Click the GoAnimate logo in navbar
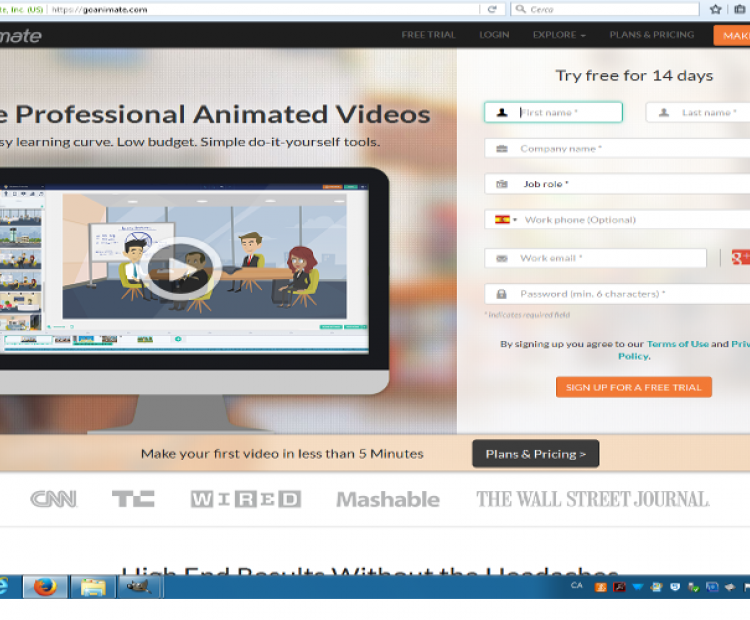750x620 pixels. tap(21, 35)
